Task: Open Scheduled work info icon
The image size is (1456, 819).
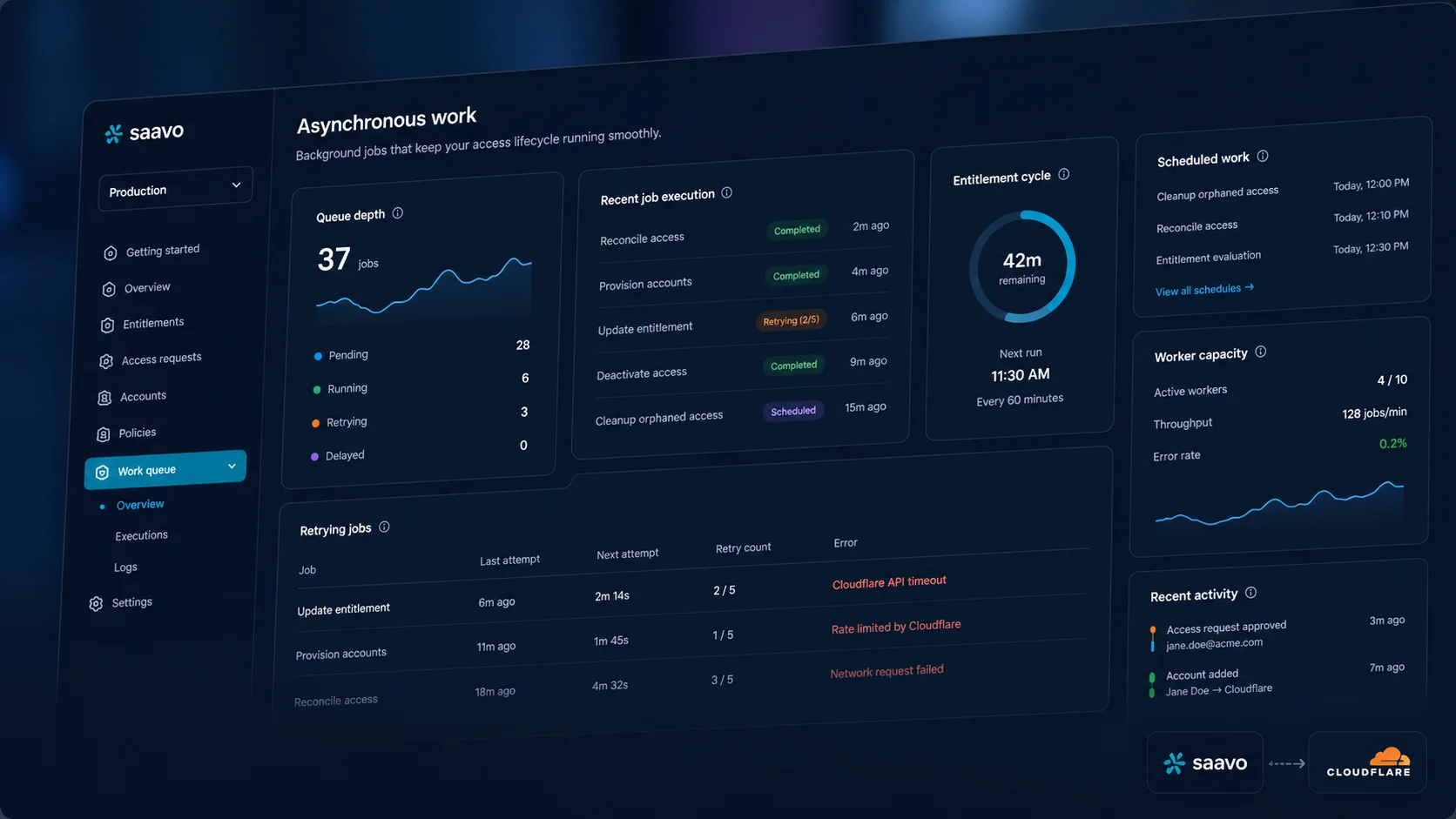Action: pyautogui.click(x=1263, y=156)
